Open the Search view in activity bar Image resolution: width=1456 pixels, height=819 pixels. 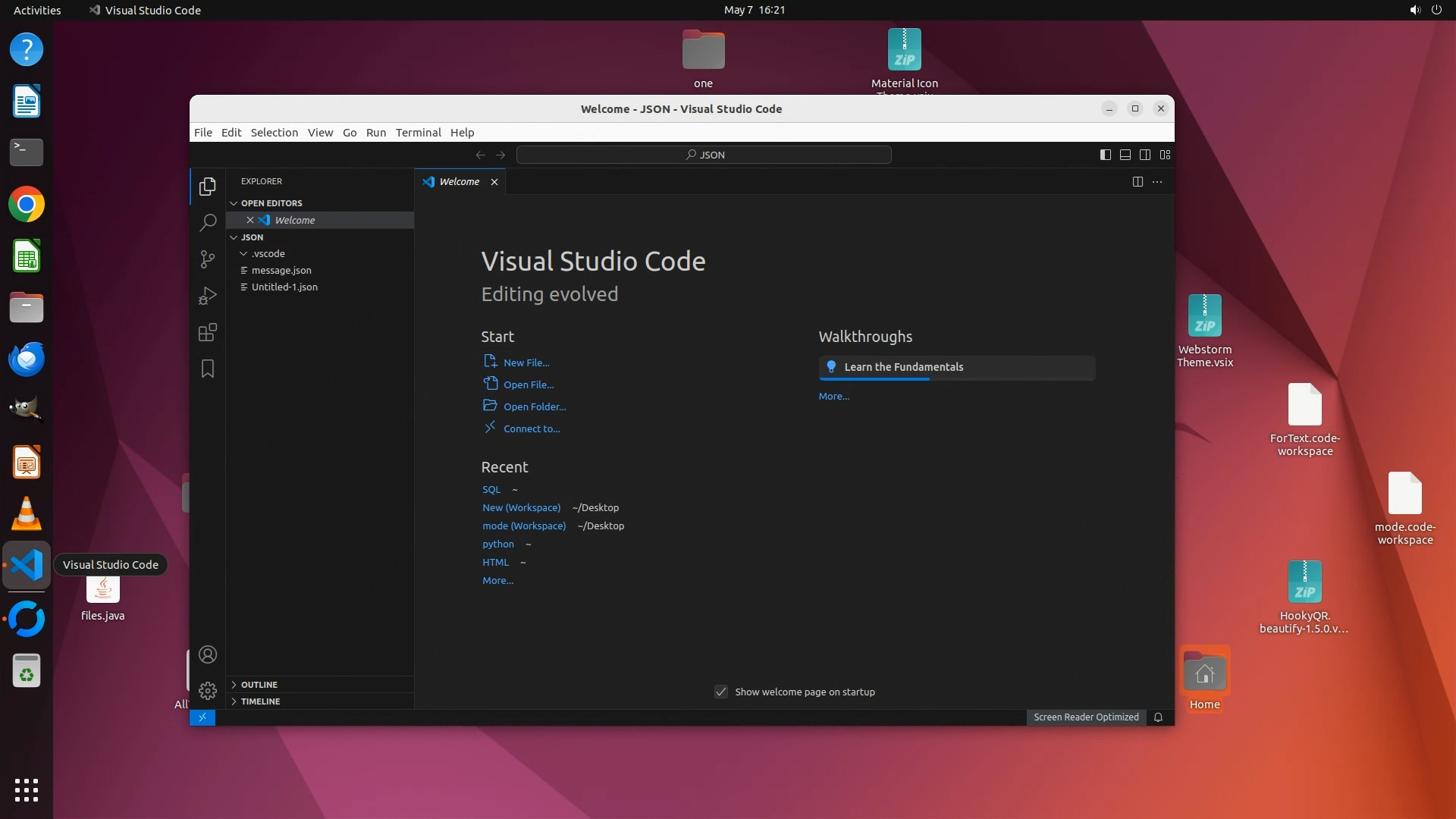207,223
